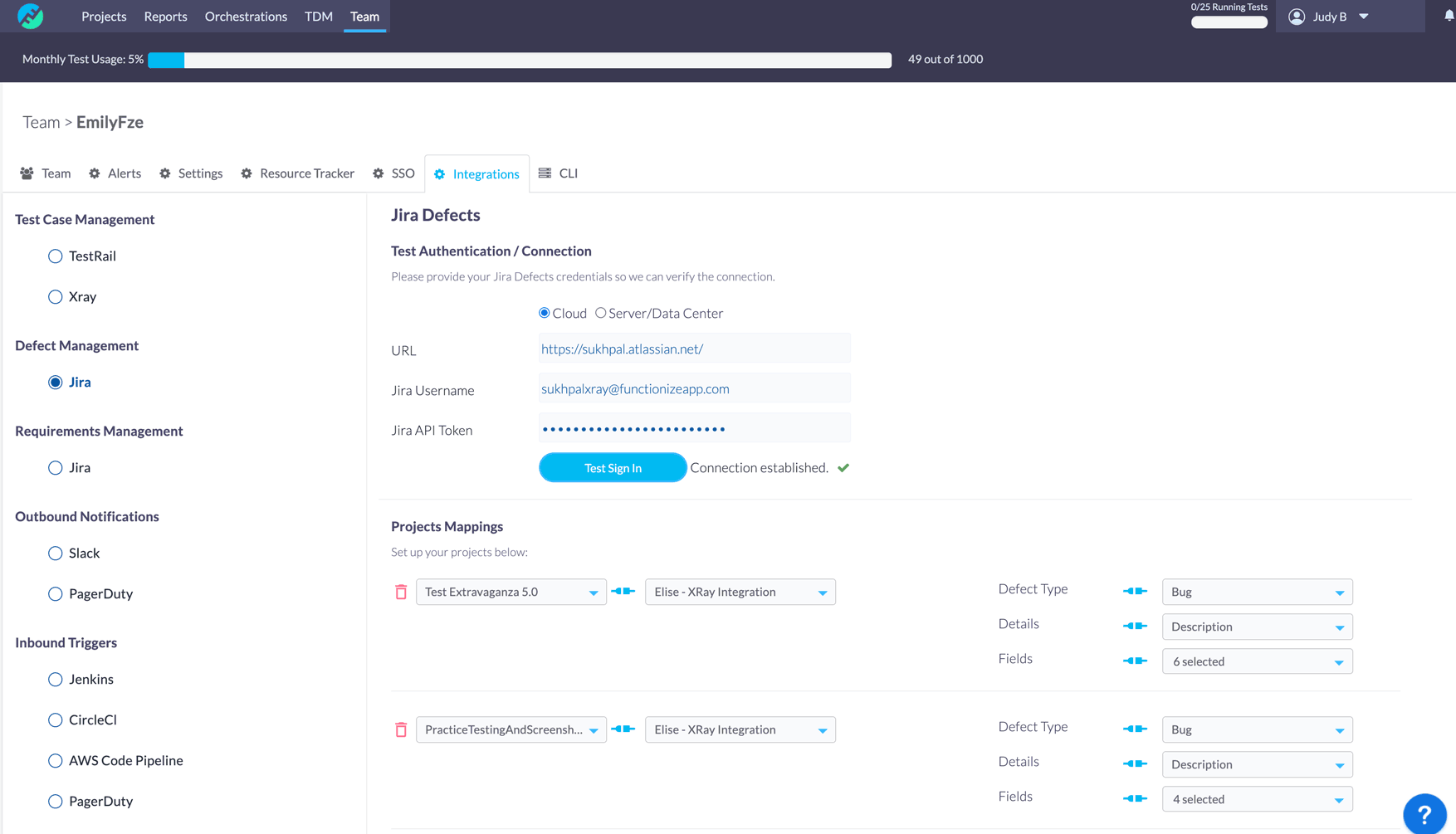Image resolution: width=1456 pixels, height=834 pixels.
Task: Switch to the Resource Tracker tab
Action: pos(298,173)
